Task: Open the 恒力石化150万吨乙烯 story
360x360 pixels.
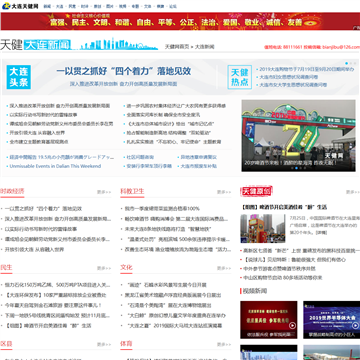Action: pos(57,285)
